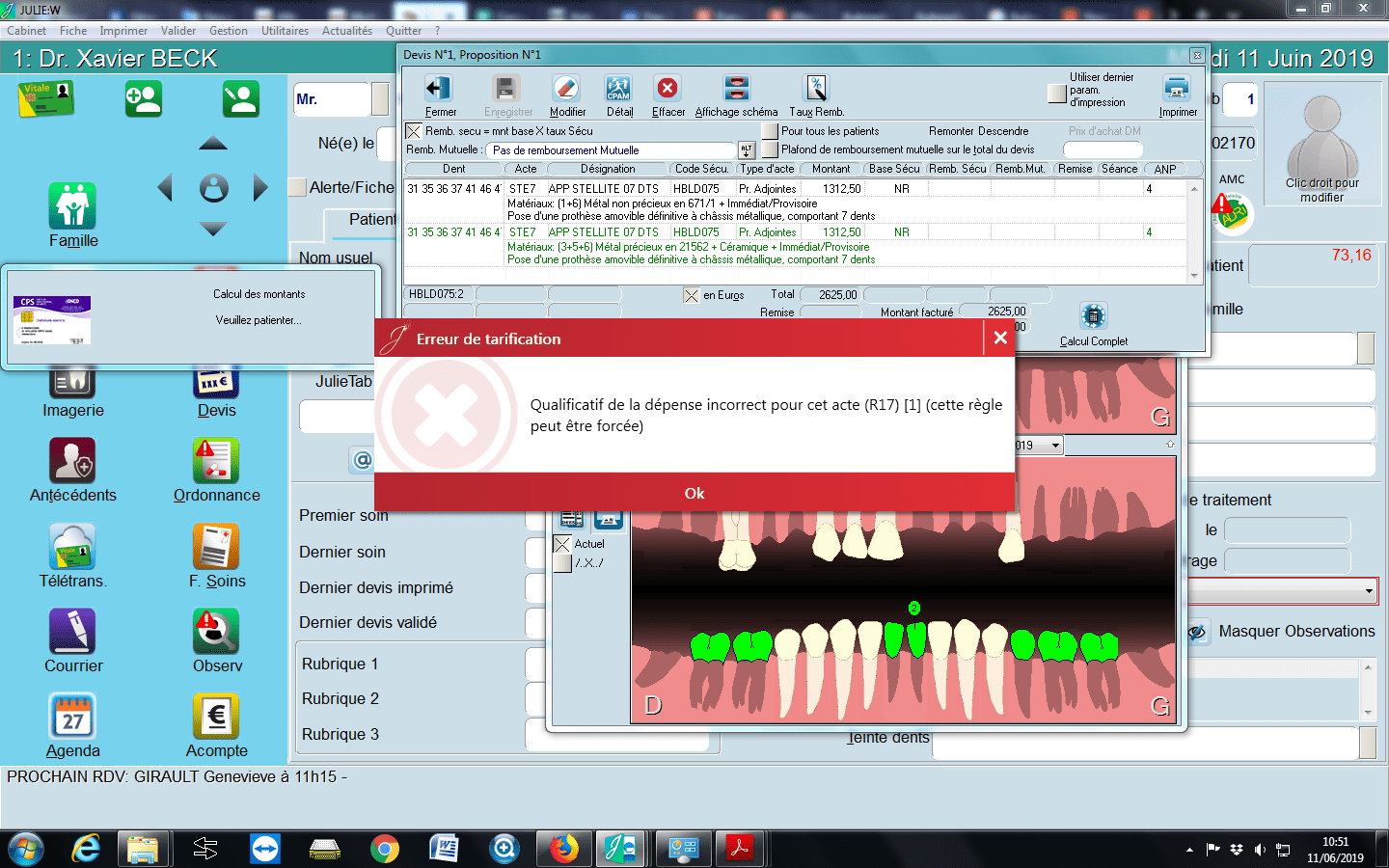The image size is (1389, 868).
Task: Toggle 'Remb. secu = mnt base X taux Sécu' checkbox
Action: pos(414,131)
